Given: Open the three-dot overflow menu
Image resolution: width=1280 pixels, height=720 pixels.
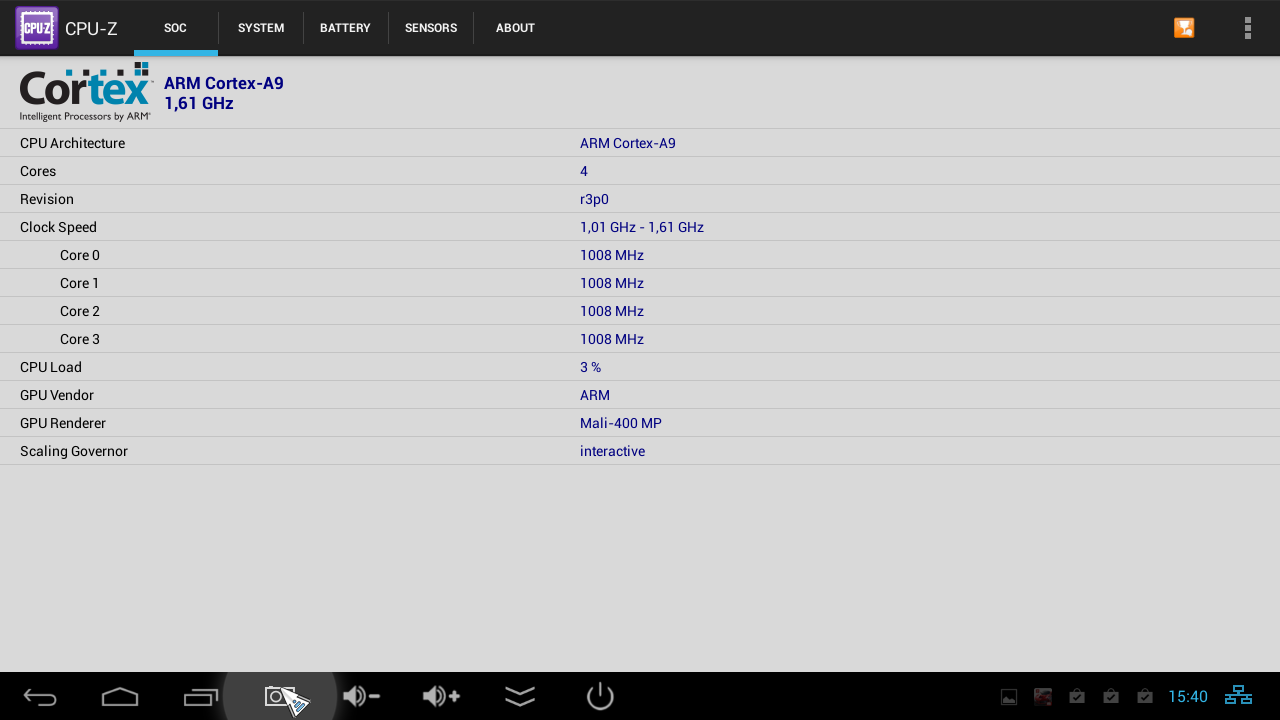Looking at the screenshot, I should point(1248,28).
